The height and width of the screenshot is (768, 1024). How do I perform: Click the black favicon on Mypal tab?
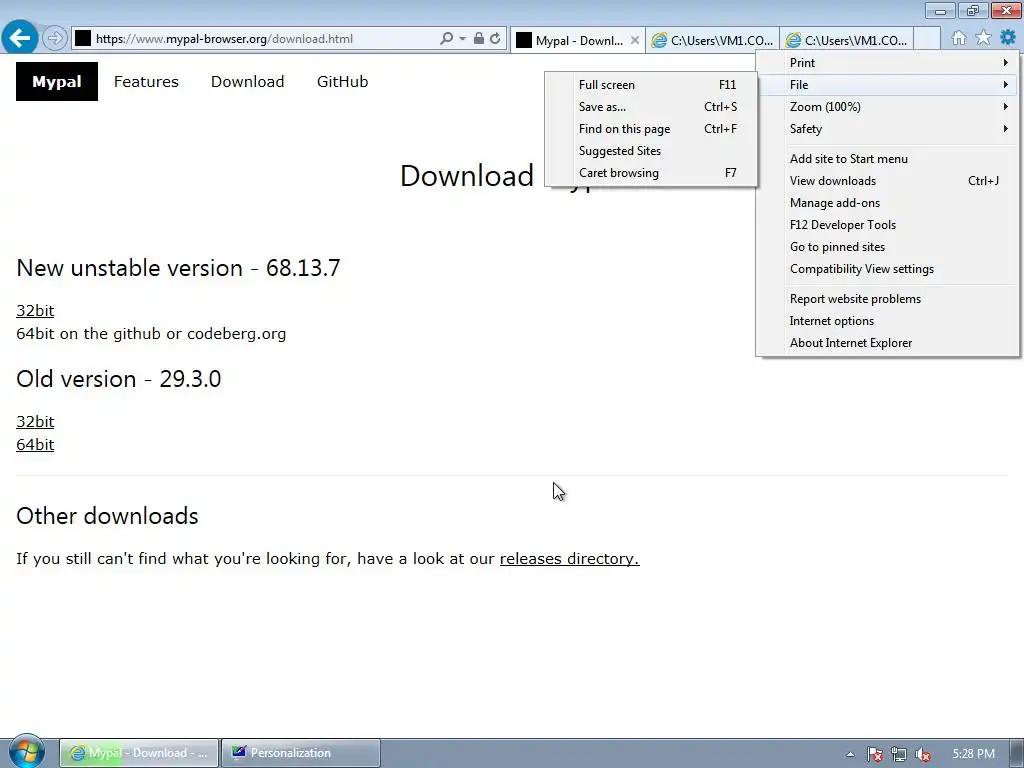524,40
